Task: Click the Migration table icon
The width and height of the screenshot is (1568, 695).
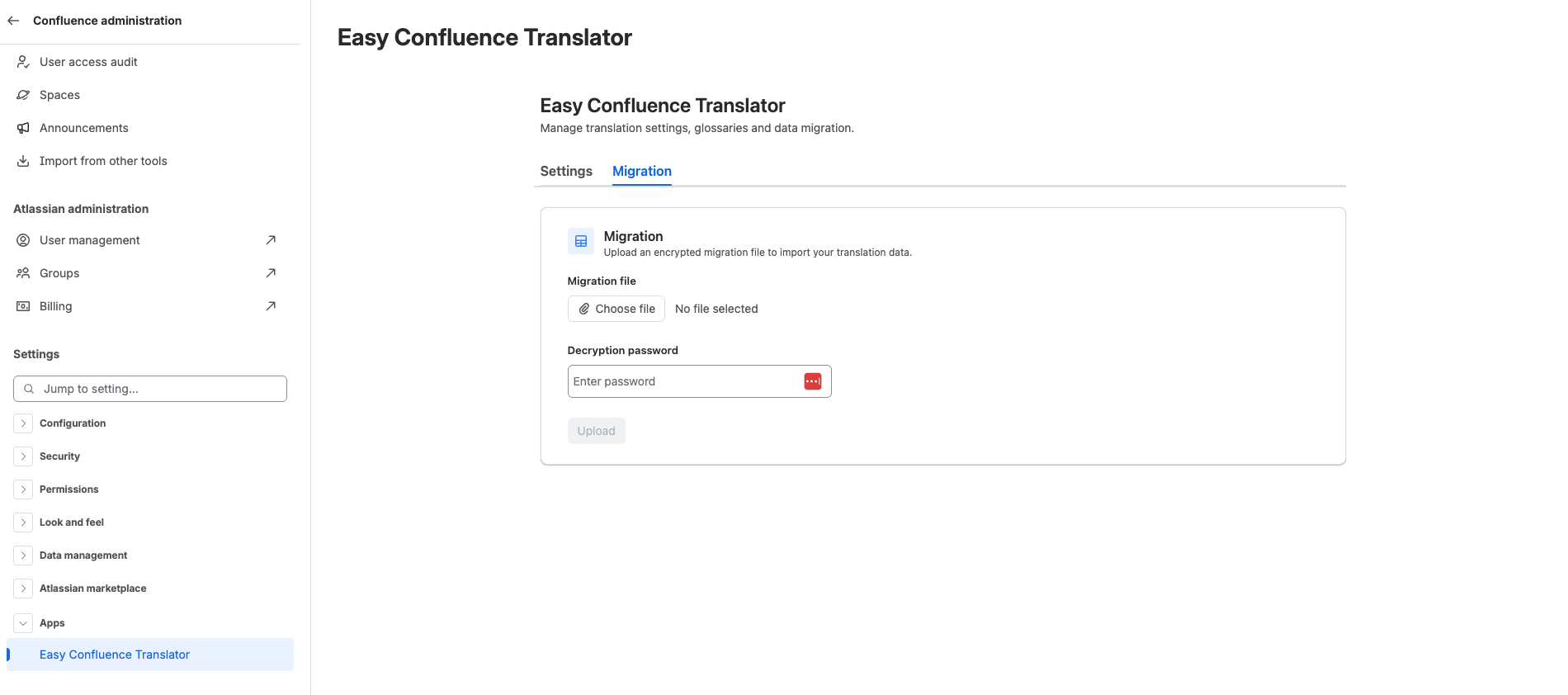Action: click(x=581, y=241)
